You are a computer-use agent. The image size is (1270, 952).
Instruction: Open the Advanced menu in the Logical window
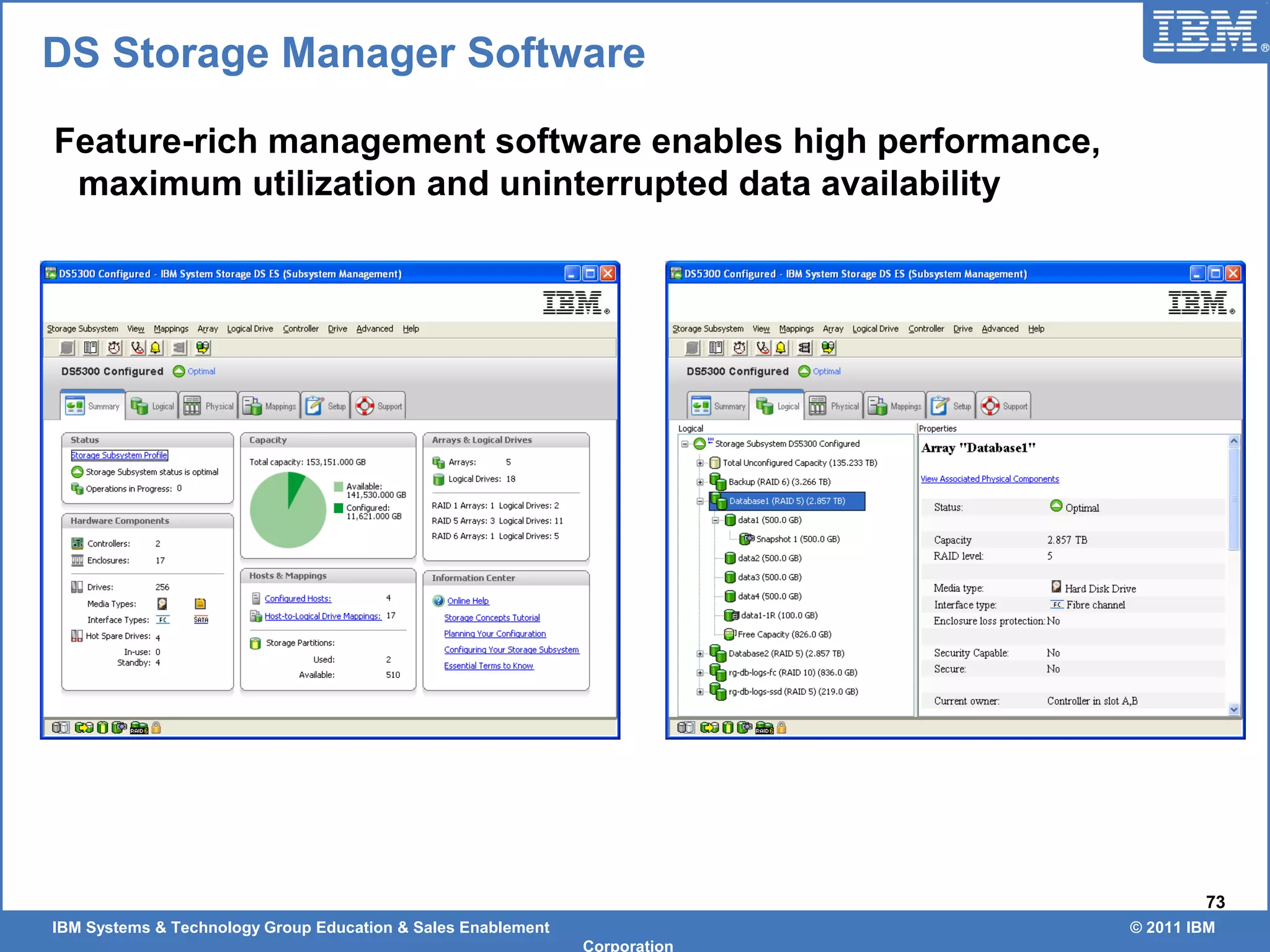tap(1000, 328)
